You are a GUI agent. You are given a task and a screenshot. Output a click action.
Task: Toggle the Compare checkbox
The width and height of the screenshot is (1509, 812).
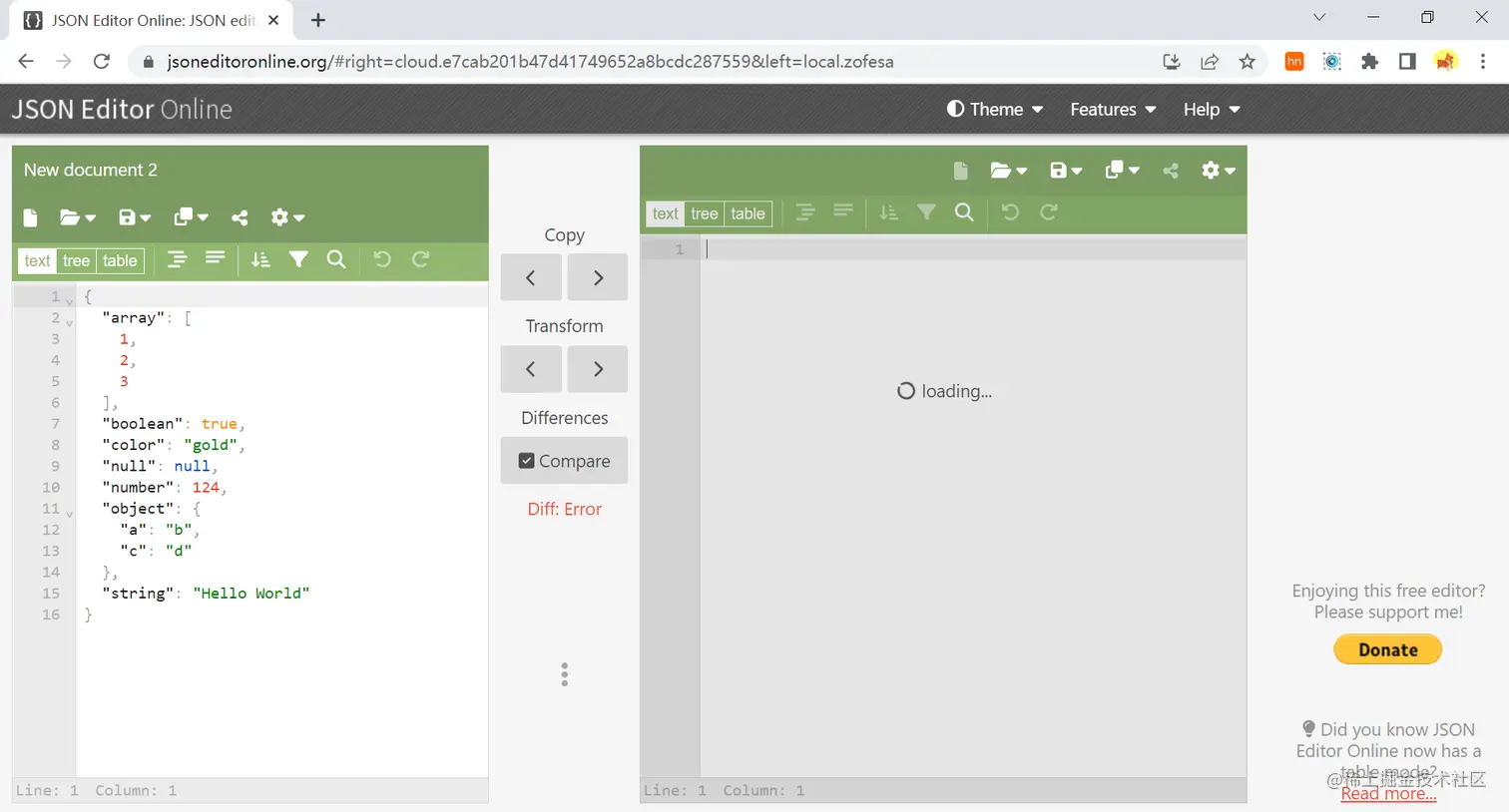click(x=564, y=461)
